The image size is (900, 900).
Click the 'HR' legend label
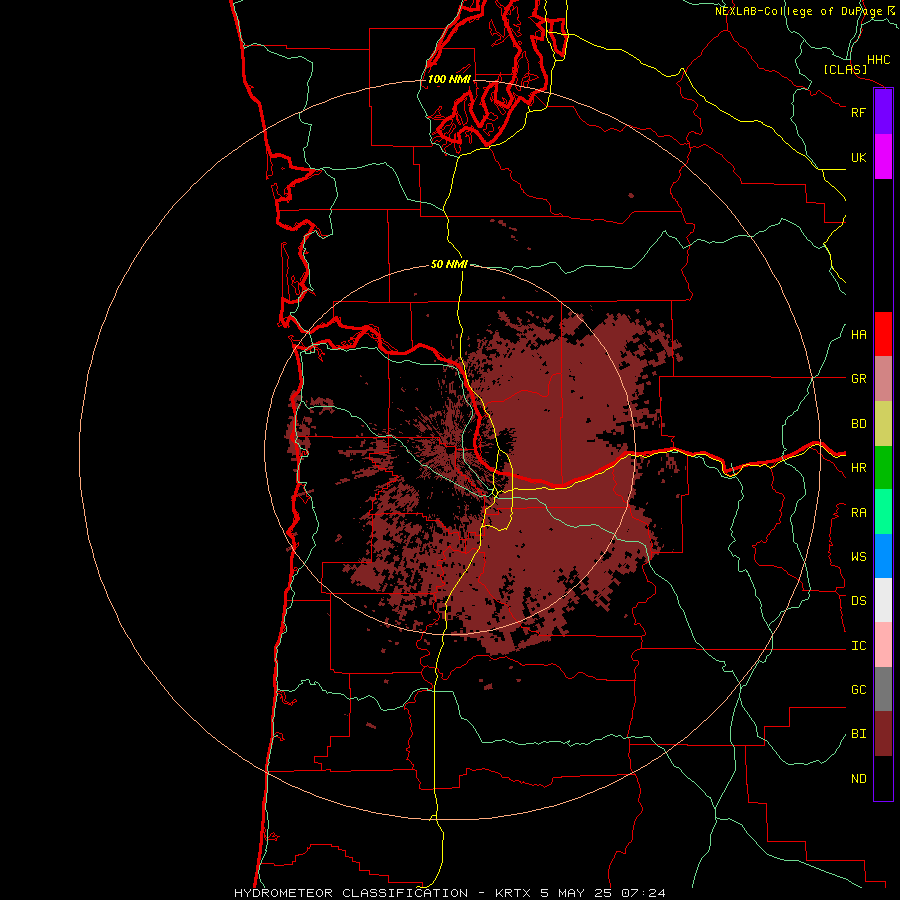[858, 468]
